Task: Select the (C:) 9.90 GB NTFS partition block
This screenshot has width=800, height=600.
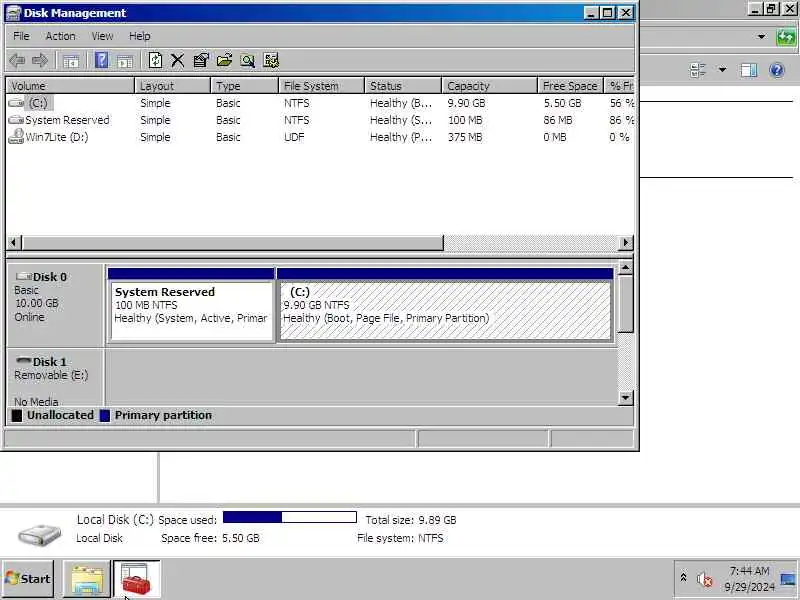Action: click(x=445, y=305)
